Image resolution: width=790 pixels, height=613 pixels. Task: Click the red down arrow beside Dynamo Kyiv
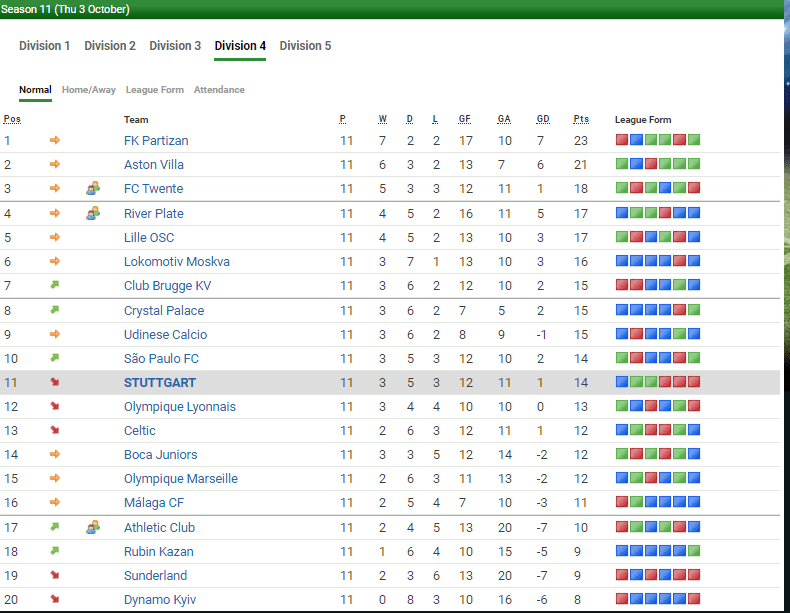tap(55, 599)
